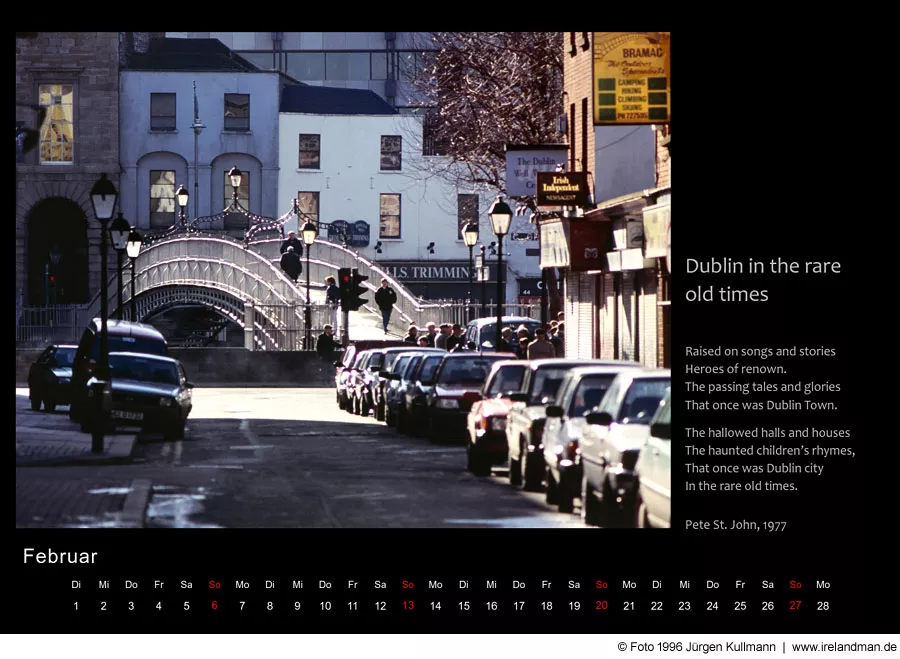Select date 23 in the calendar
Screen dimensions: 900x659
[684, 606]
